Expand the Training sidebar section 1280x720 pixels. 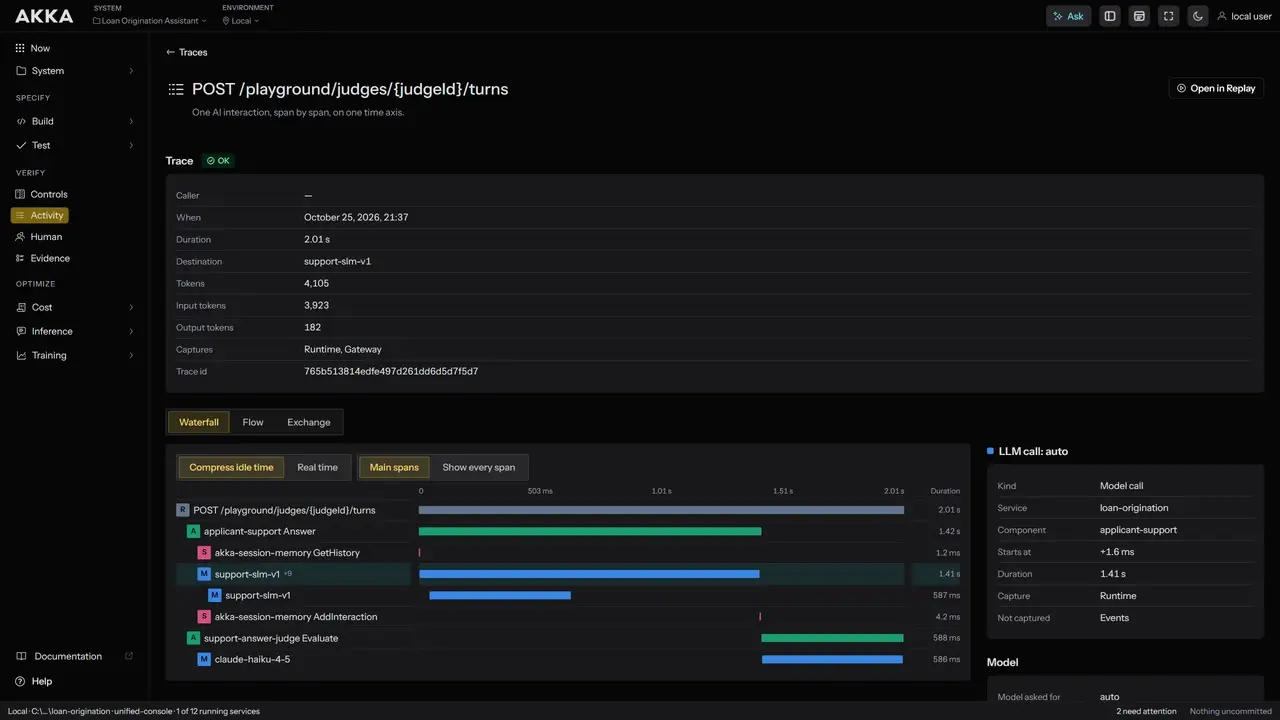point(75,355)
